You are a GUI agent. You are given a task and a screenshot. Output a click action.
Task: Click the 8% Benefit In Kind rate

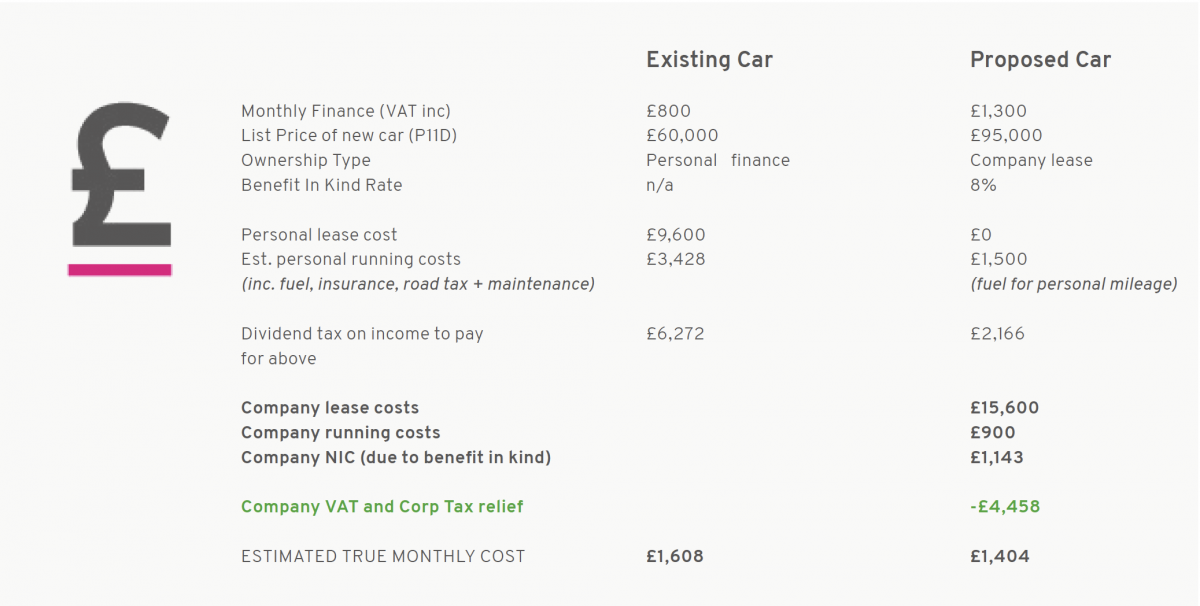pyautogui.click(x=983, y=185)
